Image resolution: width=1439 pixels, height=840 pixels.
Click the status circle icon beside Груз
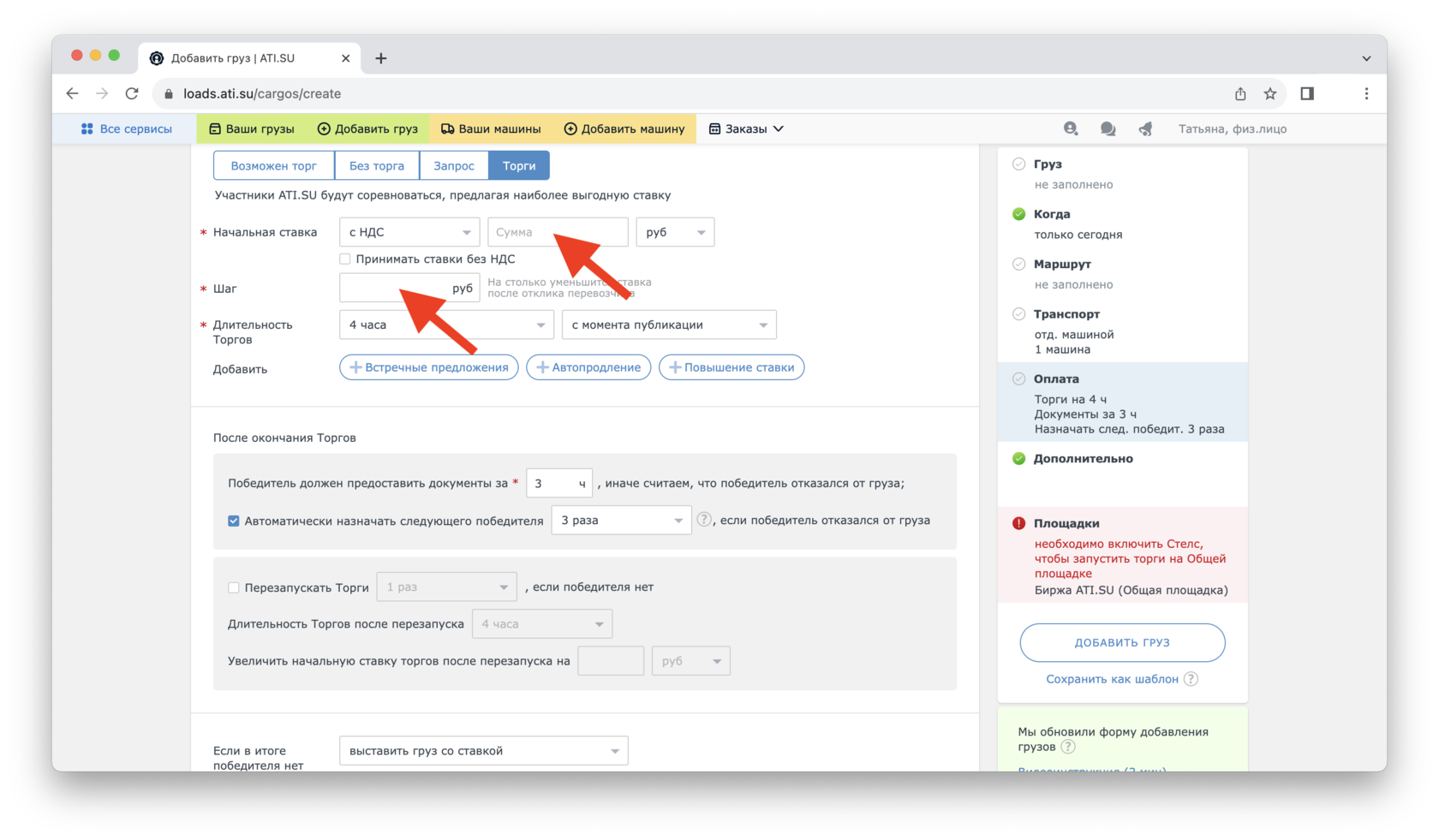tap(1018, 164)
